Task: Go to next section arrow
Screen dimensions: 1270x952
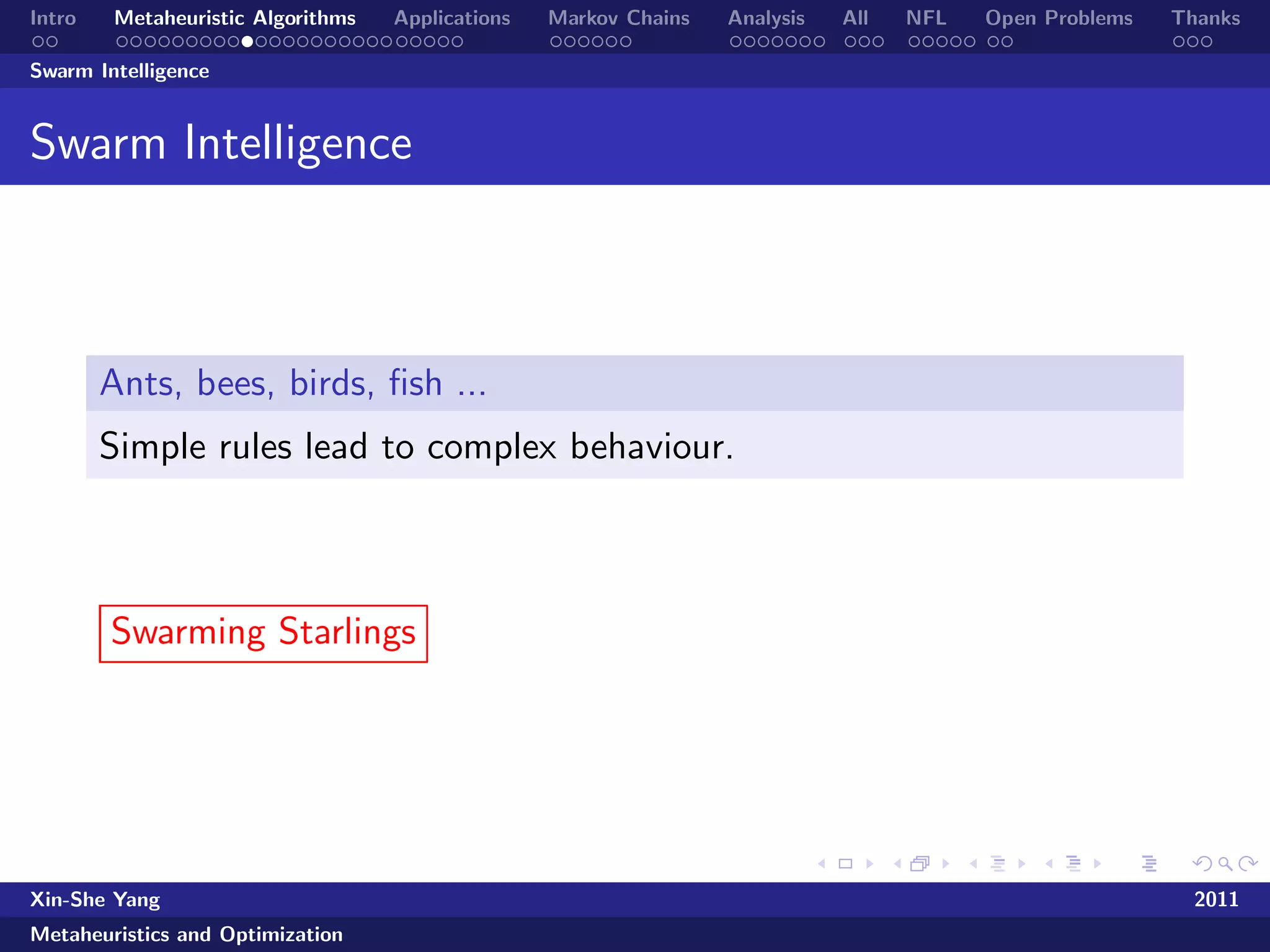Action: (1097, 863)
